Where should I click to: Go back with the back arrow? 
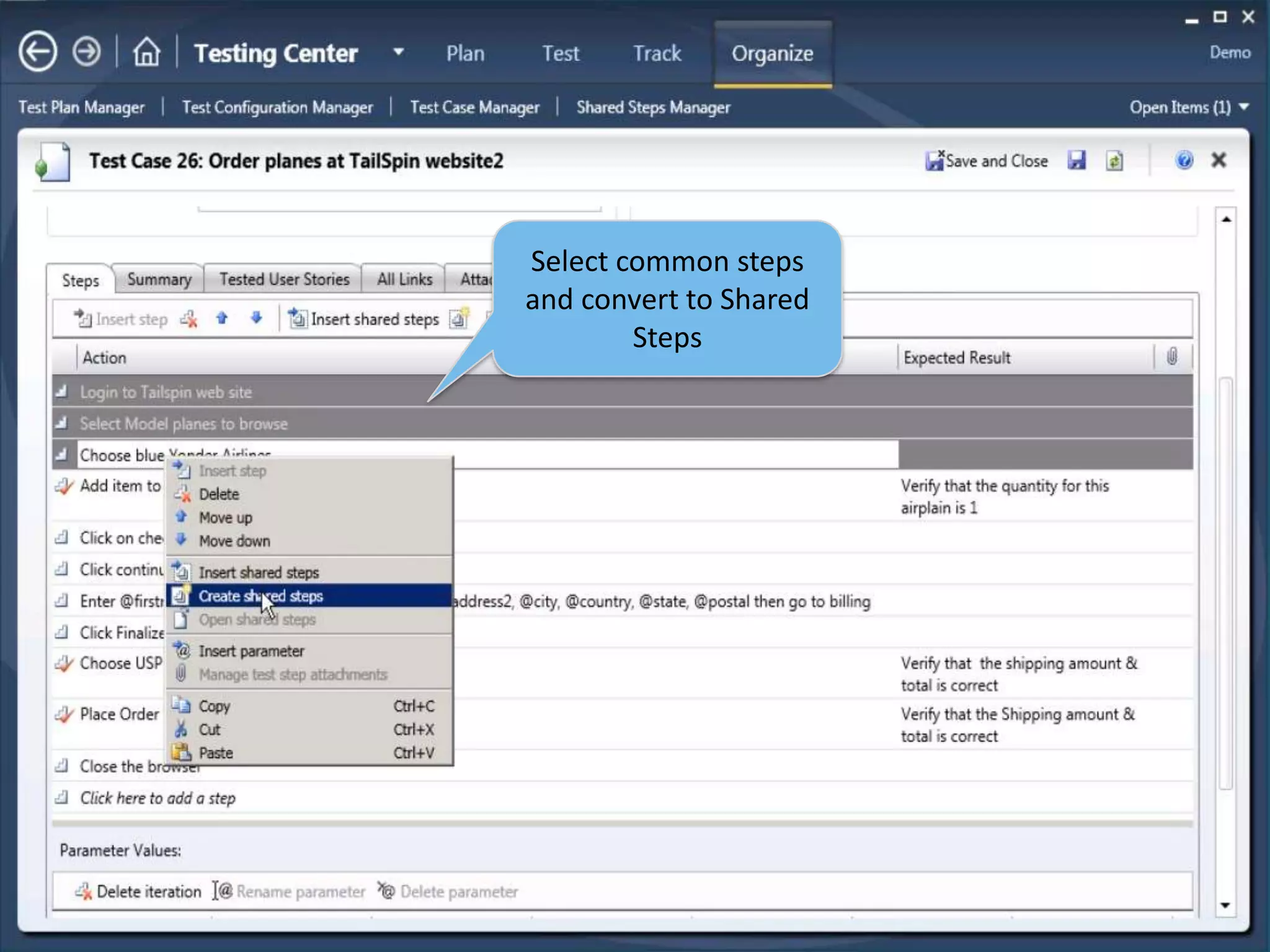[x=38, y=51]
